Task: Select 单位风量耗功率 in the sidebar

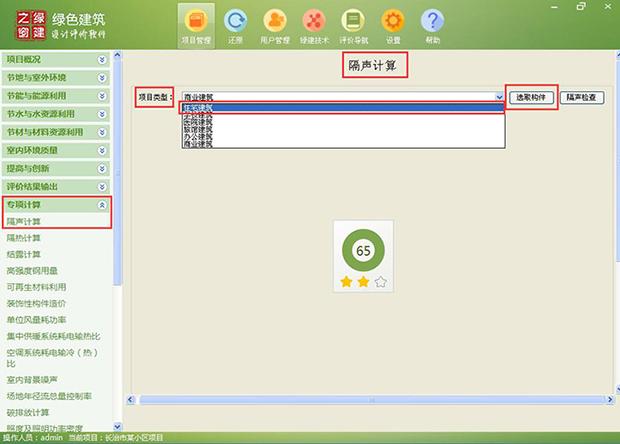Action: pos(36,320)
